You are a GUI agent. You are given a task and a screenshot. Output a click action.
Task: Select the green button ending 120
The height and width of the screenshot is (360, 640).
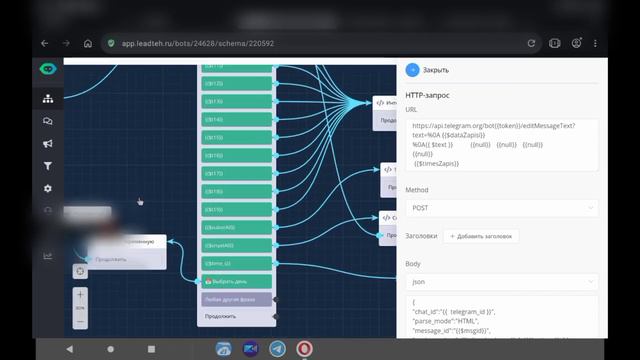pyautogui.click(x=236, y=83)
